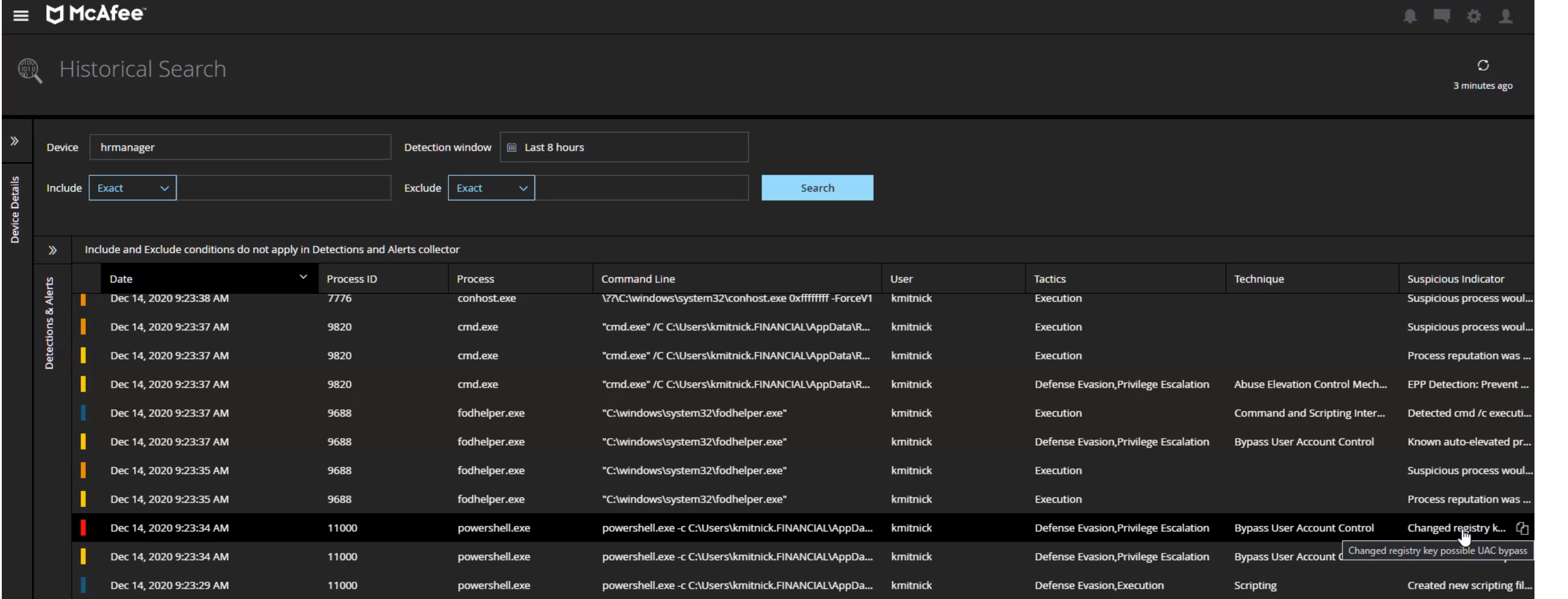Click the Exclude text input field

click(642, 188)
